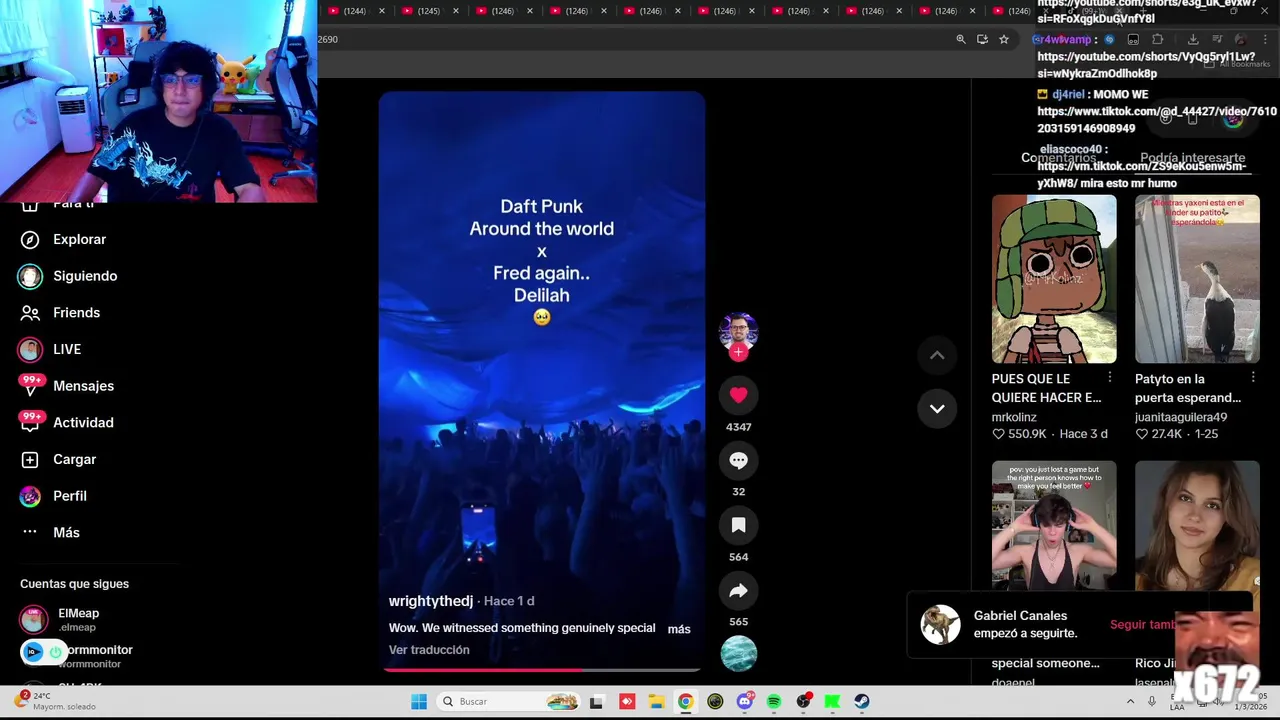This screenshot has width=1280, height=720.
Task: Open the wrightythedj username on the video
Action: [x=431, y=601]
